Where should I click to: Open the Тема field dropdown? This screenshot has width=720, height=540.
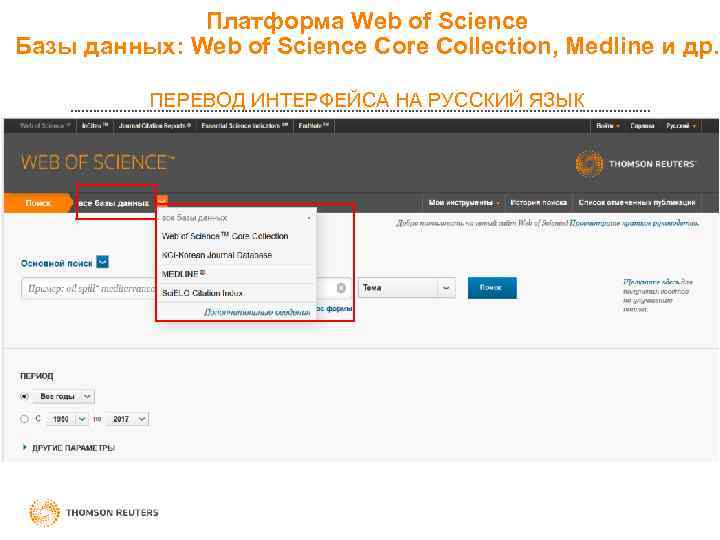(x=407, y=288)
